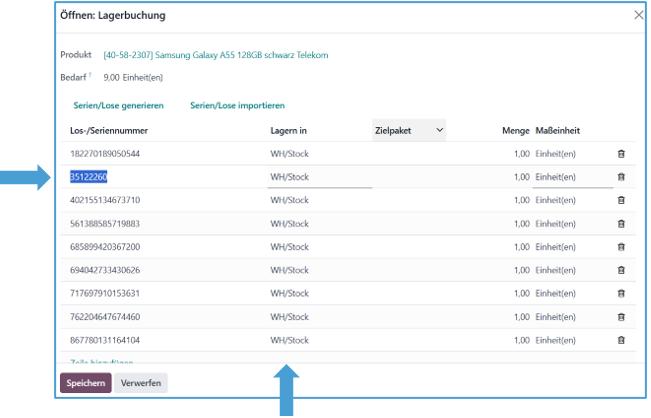Close the Lagerbuchung dialog with X

[x=639, y=16]
